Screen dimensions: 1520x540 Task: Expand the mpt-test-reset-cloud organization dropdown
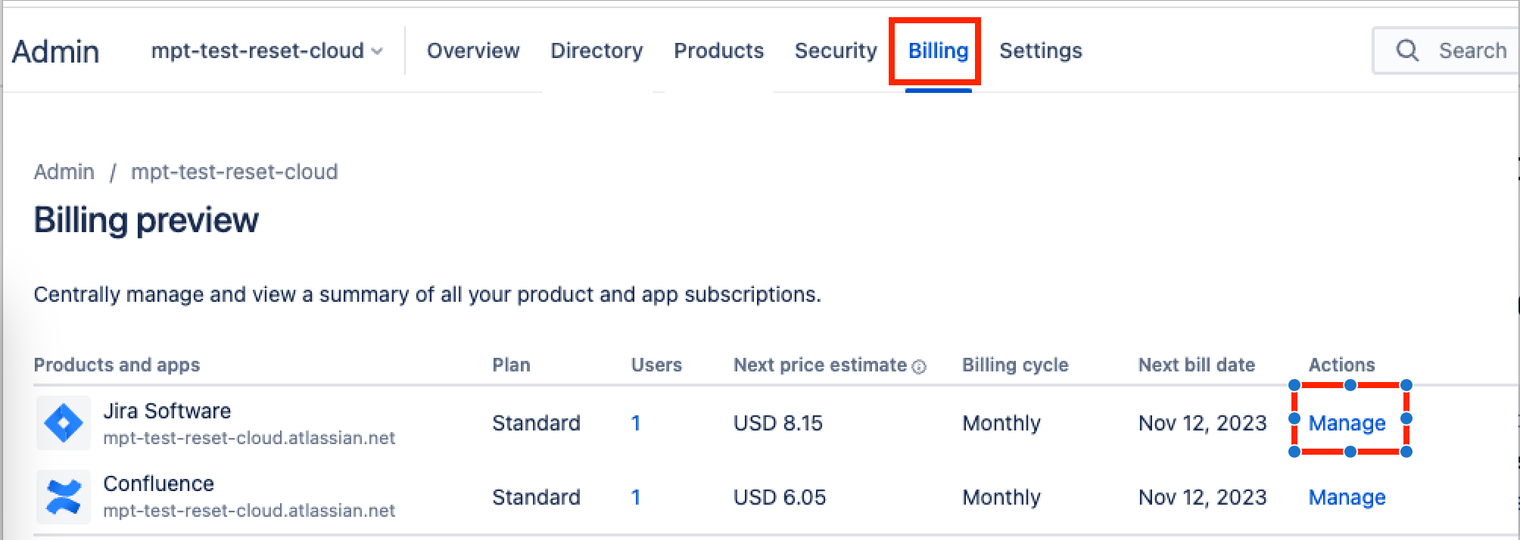267,51
